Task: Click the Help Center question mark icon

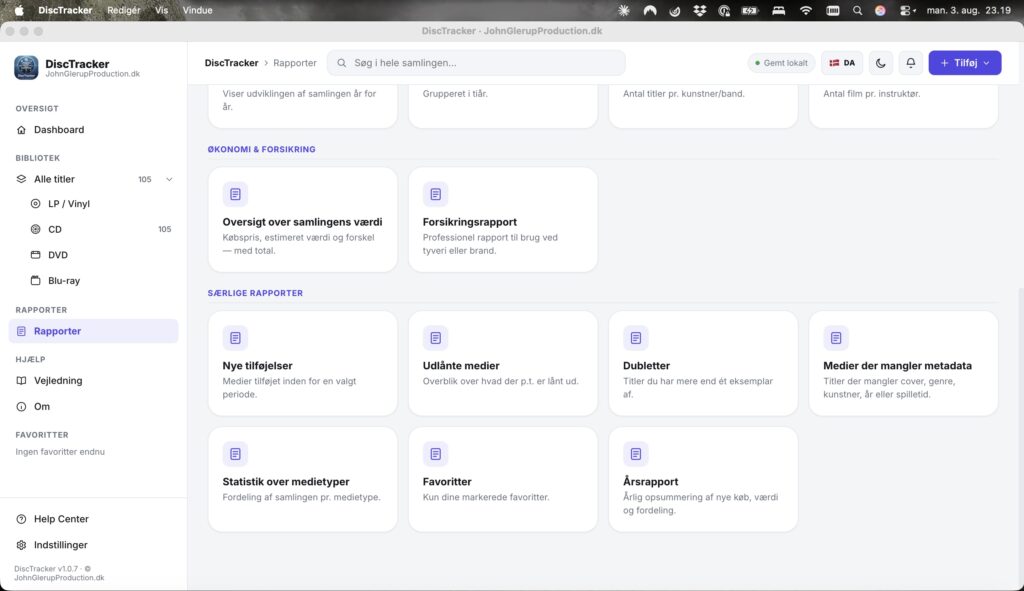Action: 22,519
